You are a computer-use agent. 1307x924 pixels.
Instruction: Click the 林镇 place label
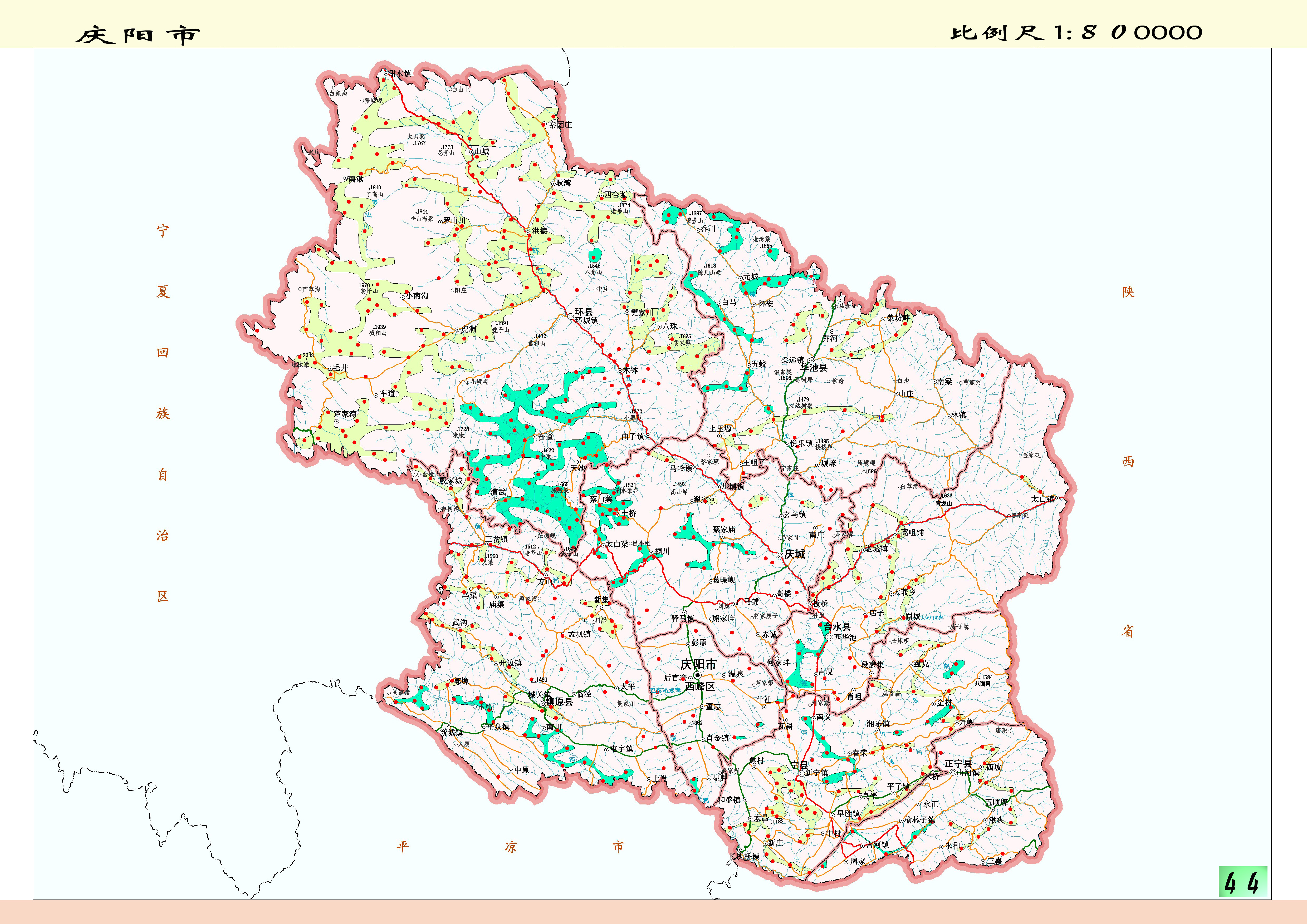[x=959, y=415]
